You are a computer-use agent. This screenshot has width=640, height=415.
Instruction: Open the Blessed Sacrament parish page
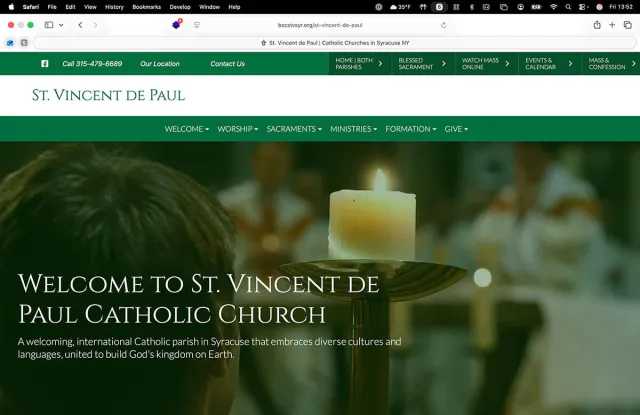point(423,64)
